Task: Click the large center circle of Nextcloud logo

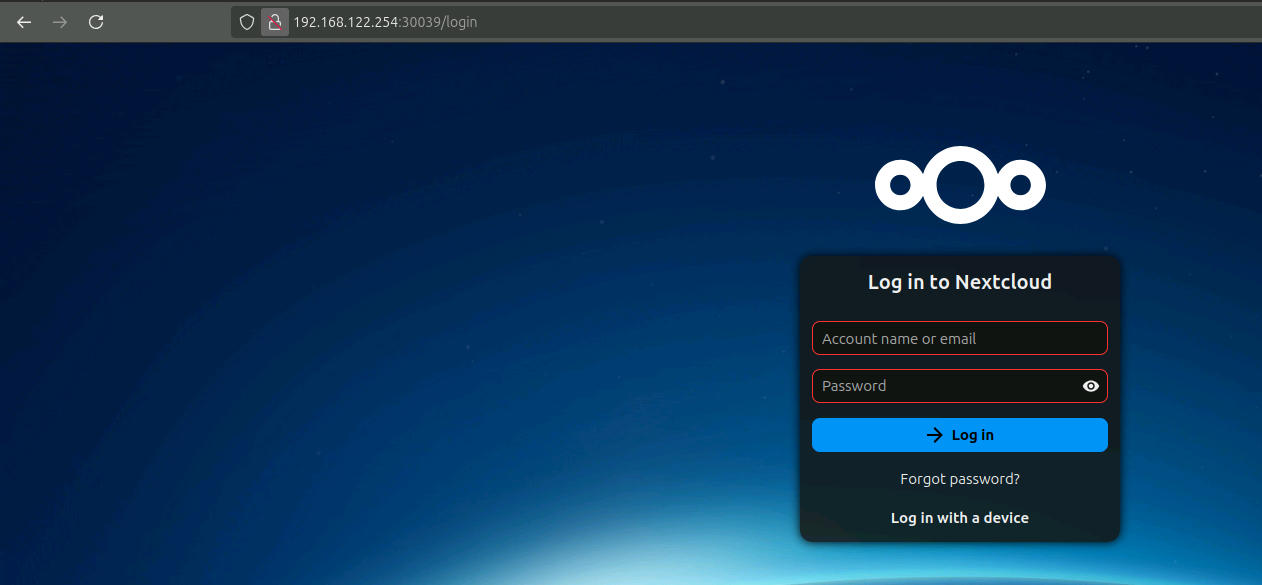Action: tap(960, 185)
